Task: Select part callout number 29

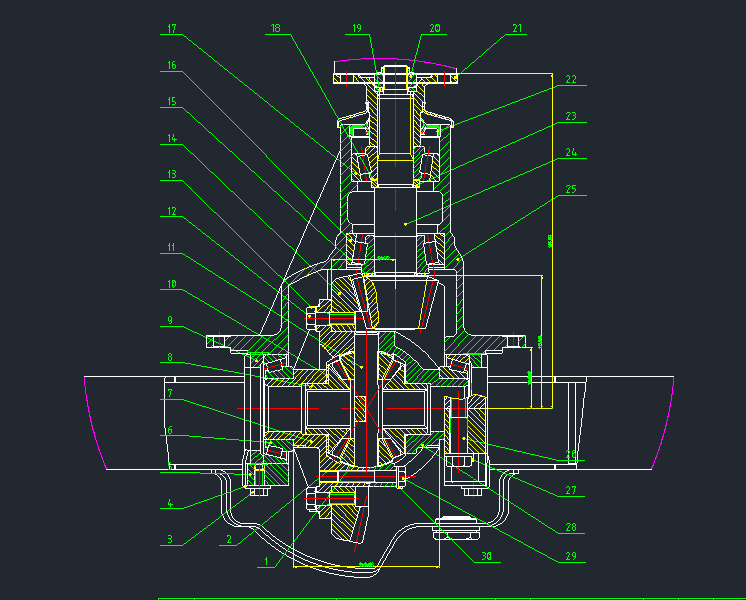Action: point(571,557)
